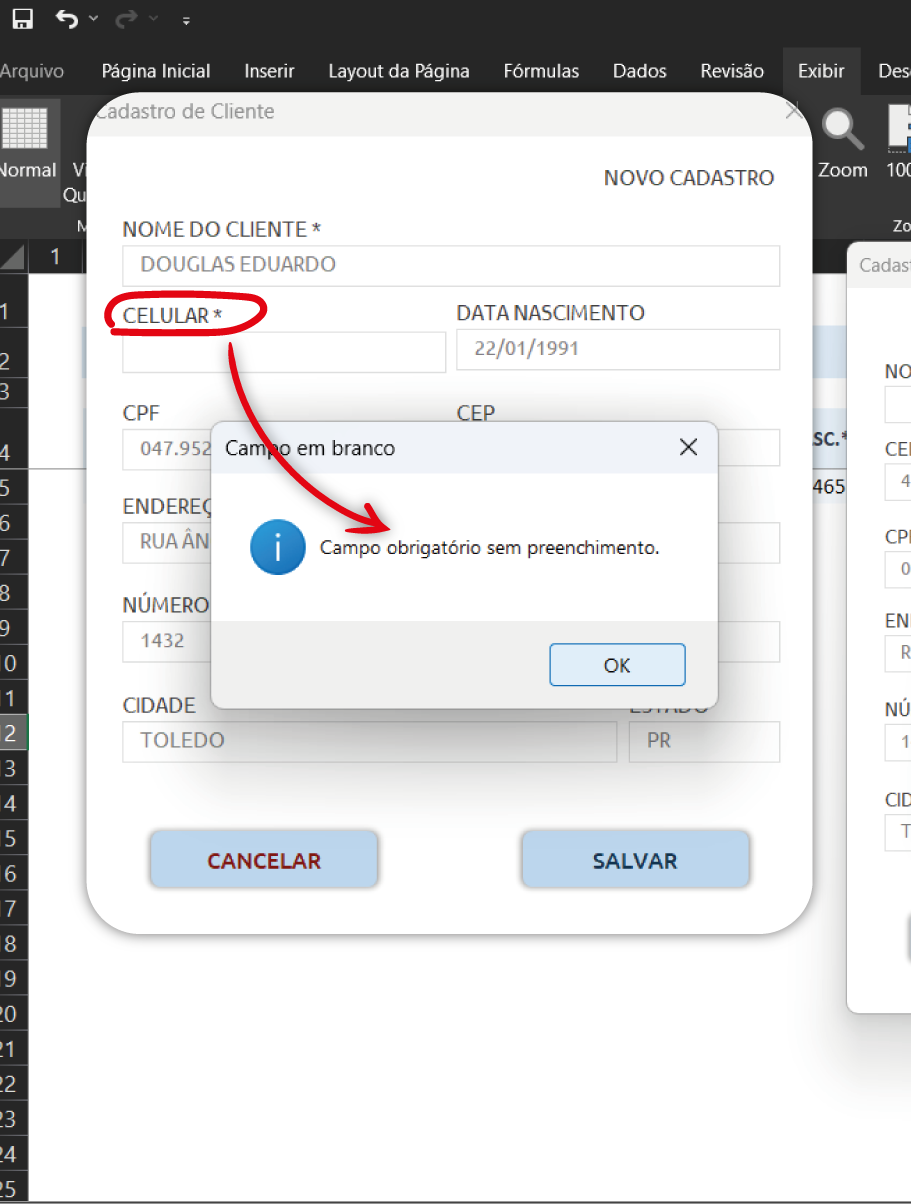Image resolution: width=911 pixels, height=1204 pixels.
Task: Open the Undo history dropdown arrow
Action: pyautogui.click(x=93, y=19)
